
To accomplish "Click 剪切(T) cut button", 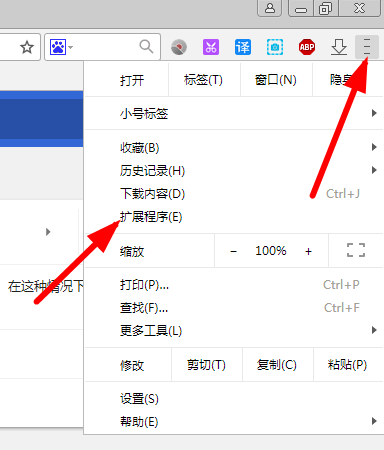I will pyautogui.click(x=207, y=365).
